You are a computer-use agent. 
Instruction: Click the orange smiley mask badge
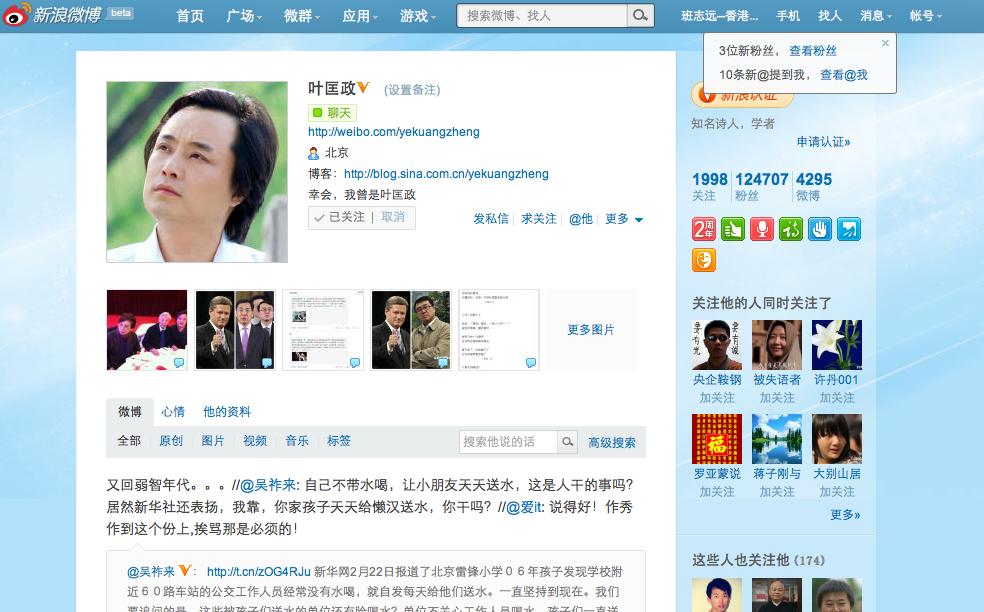(x=704, y=260)
